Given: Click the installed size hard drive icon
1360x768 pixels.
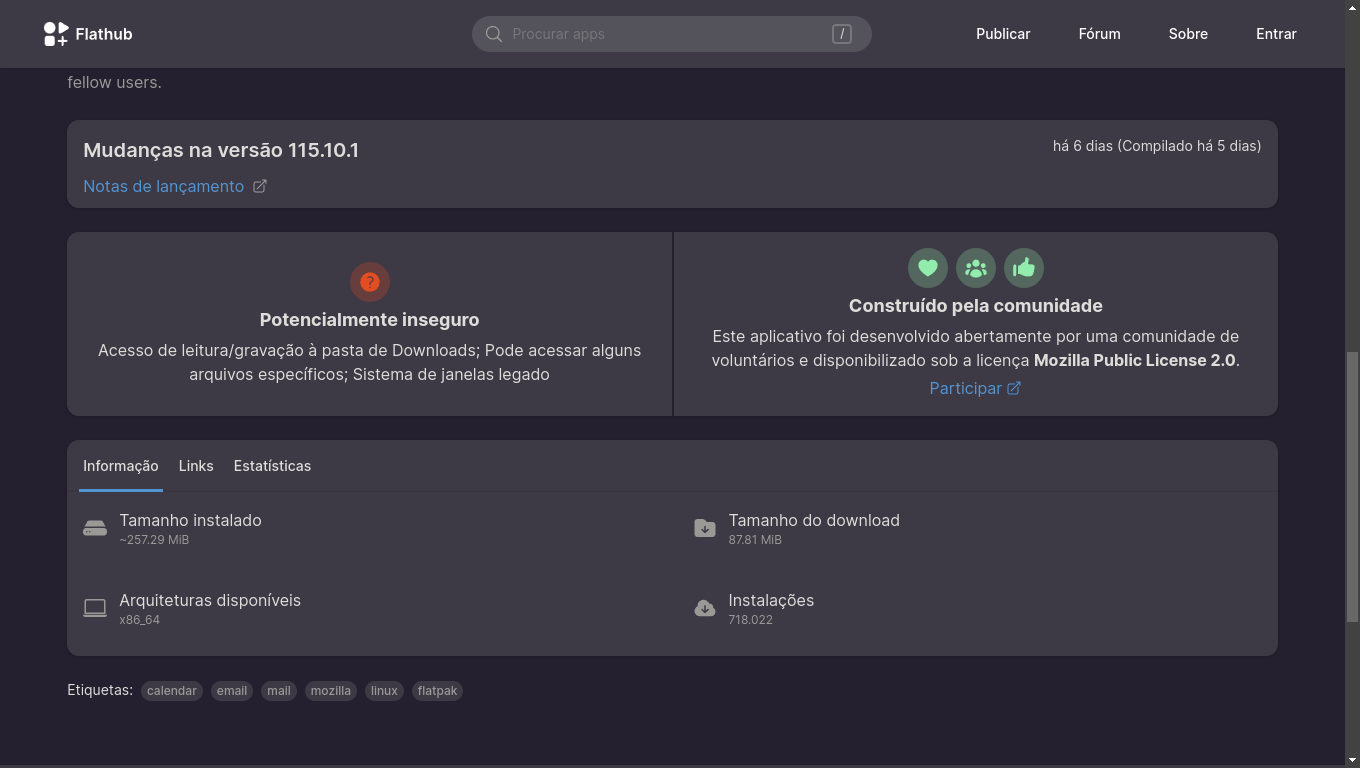Looking at the screenshot, I should coord(94,527).
